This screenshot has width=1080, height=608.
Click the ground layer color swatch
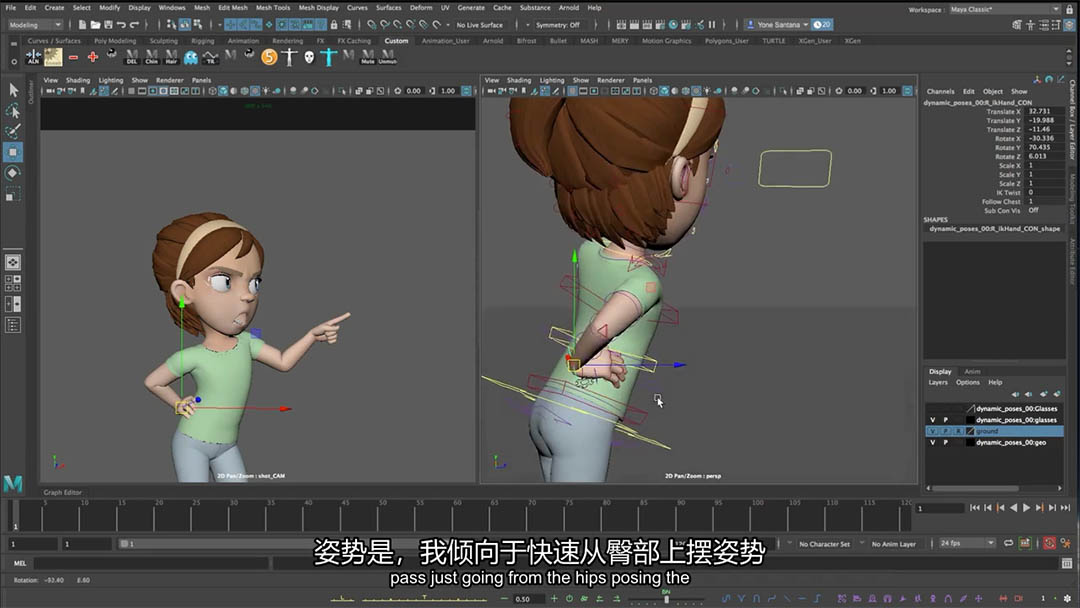click(970, 431)
